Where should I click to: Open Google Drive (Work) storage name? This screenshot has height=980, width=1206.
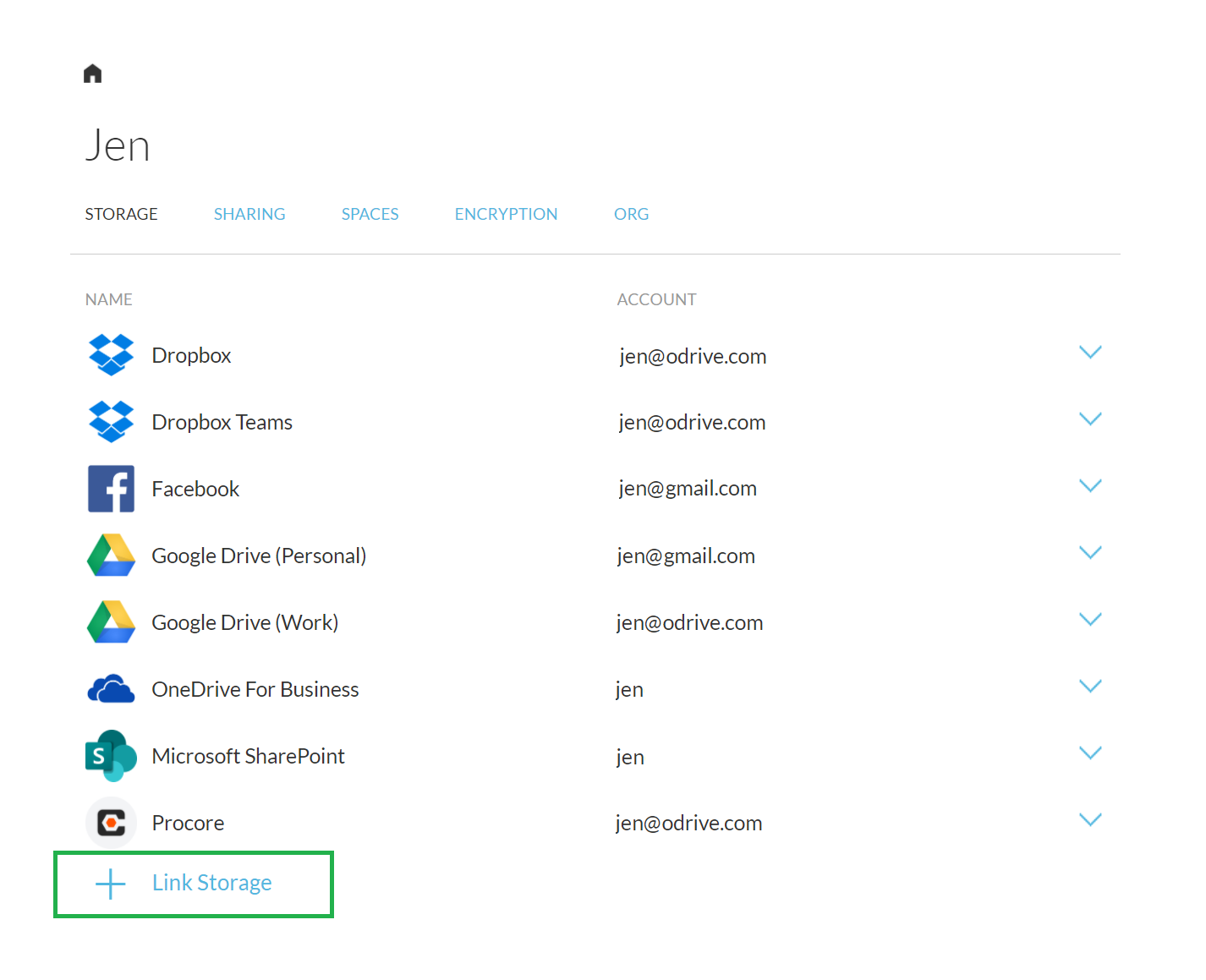tap(244, 622)
